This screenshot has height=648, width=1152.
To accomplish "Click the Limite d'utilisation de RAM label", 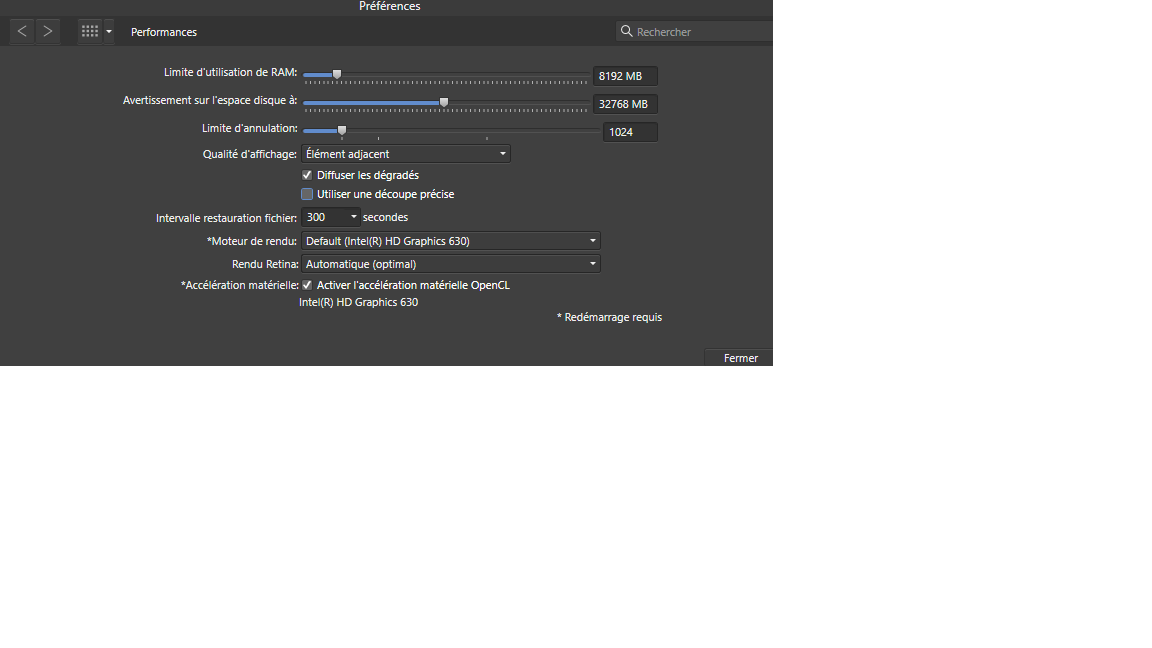I will 231,72.
